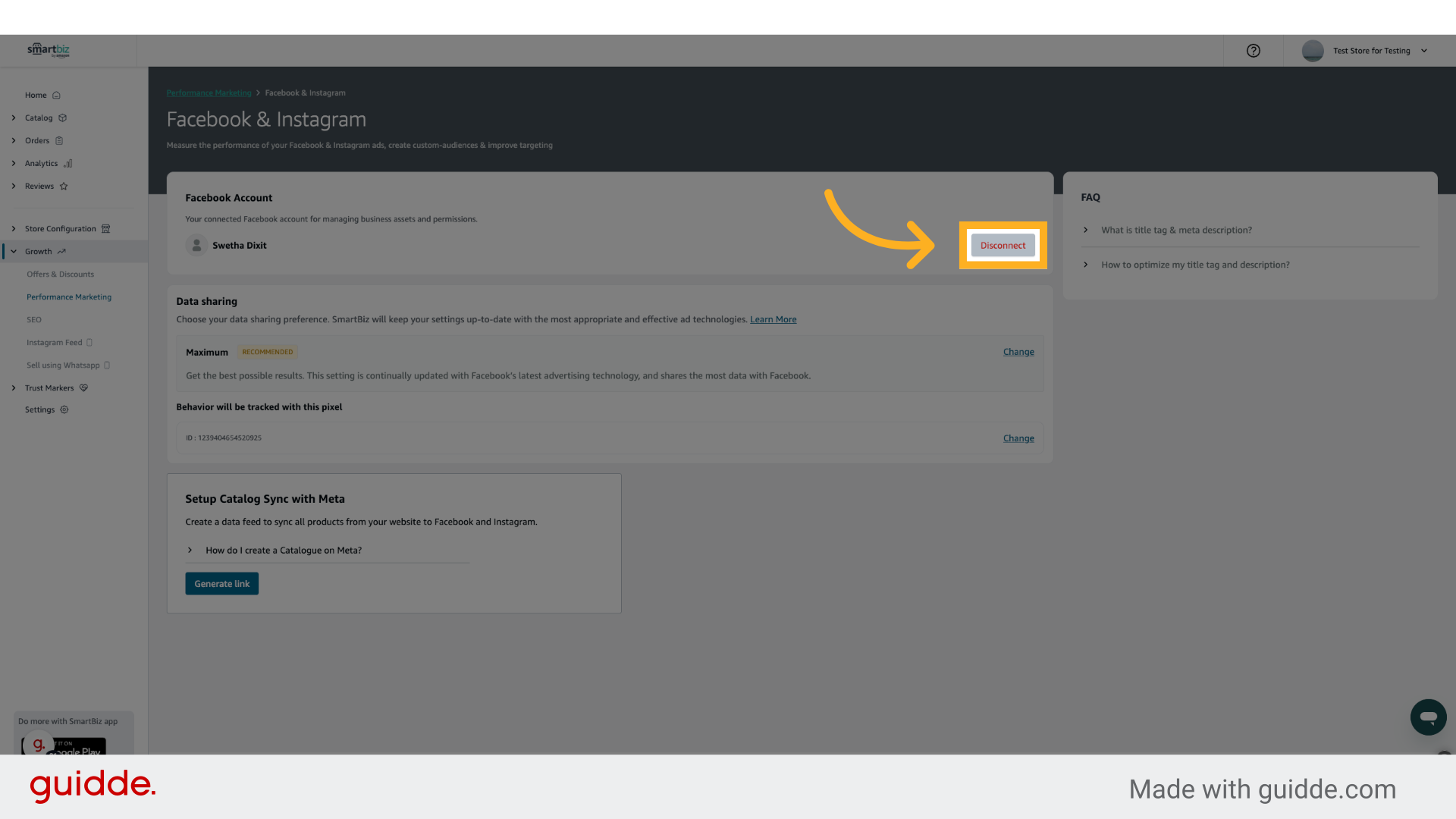Click the Sell using Whatsapp phone icon
Viewport: 1456px width, 819px height.
(x=107, y=366)
